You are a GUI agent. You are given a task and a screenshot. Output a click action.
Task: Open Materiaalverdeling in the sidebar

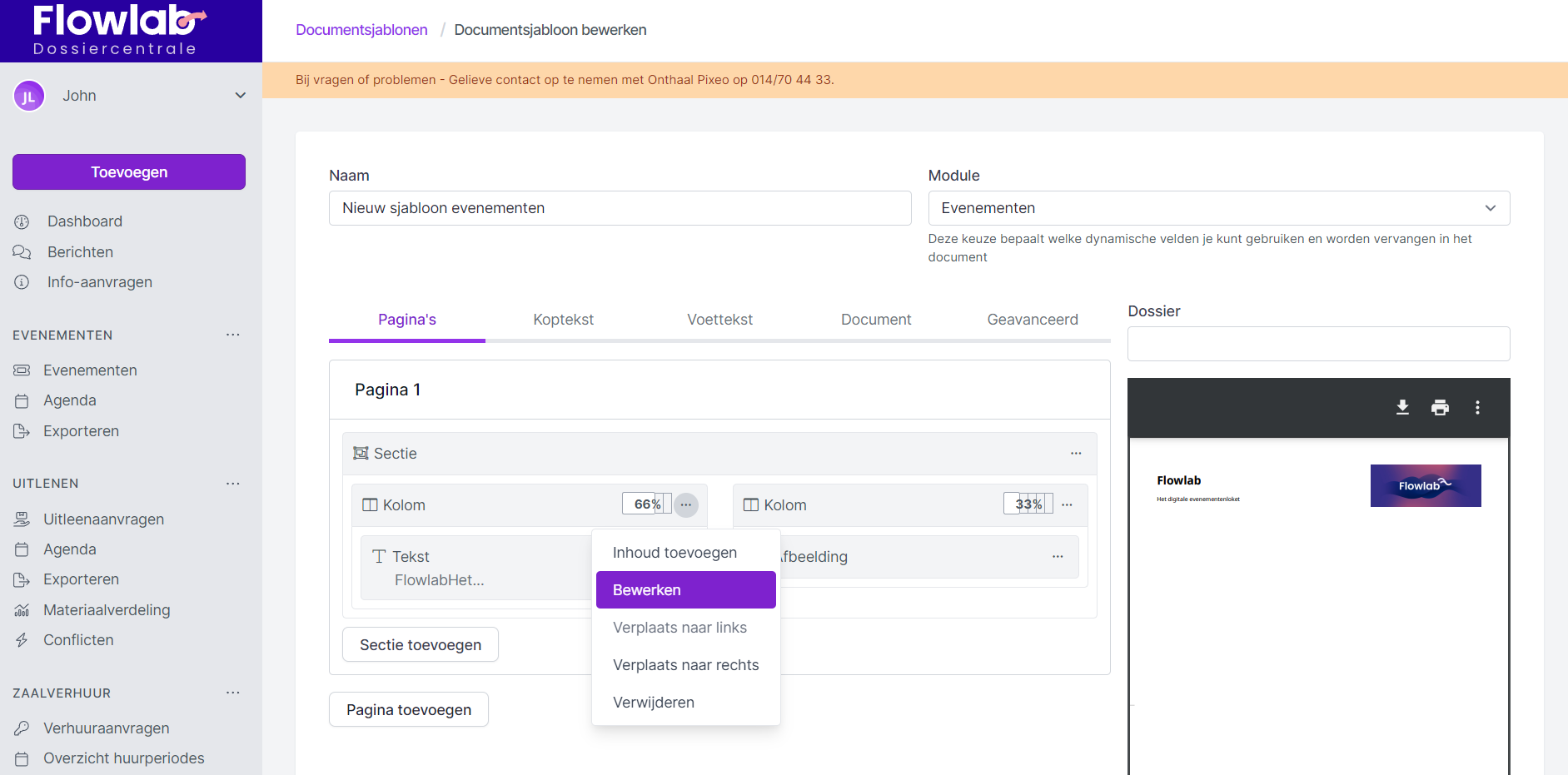point(107,610)
